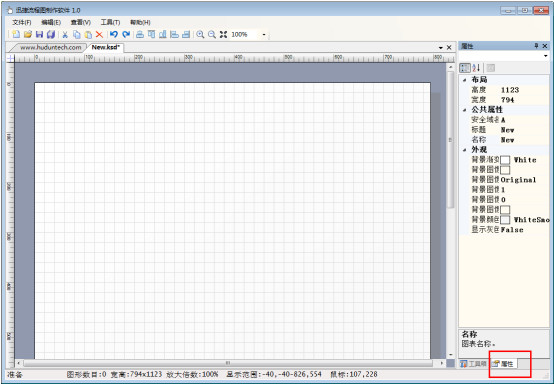Open the 100% zoom level dropdown
The width and height of the screenshot is (554, 384).
tap(264, 35)
